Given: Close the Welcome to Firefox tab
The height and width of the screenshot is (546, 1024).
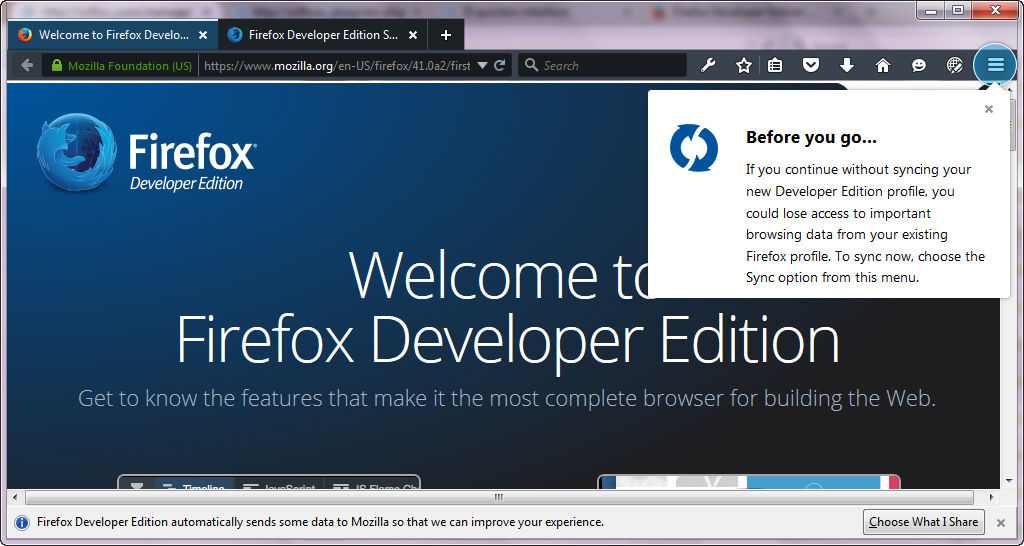Looking at the screenshot, I should [203, 35].
